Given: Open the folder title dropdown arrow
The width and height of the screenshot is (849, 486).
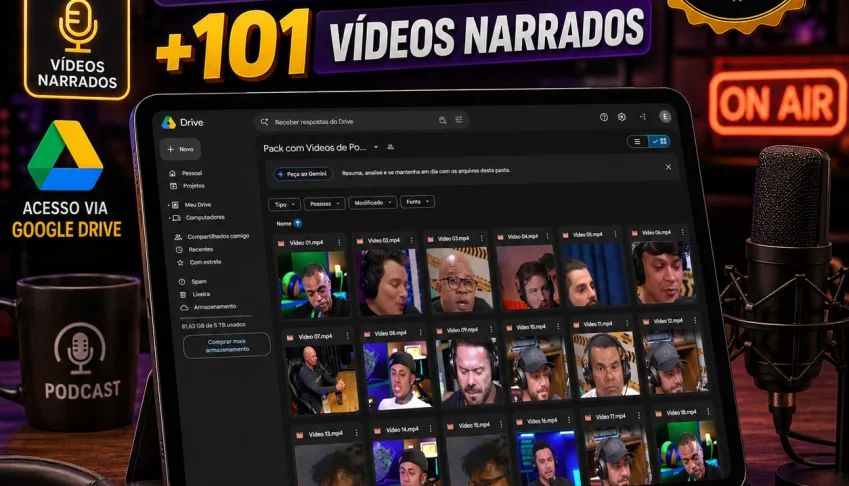Looking at the screenshot, I should point(376,147).
